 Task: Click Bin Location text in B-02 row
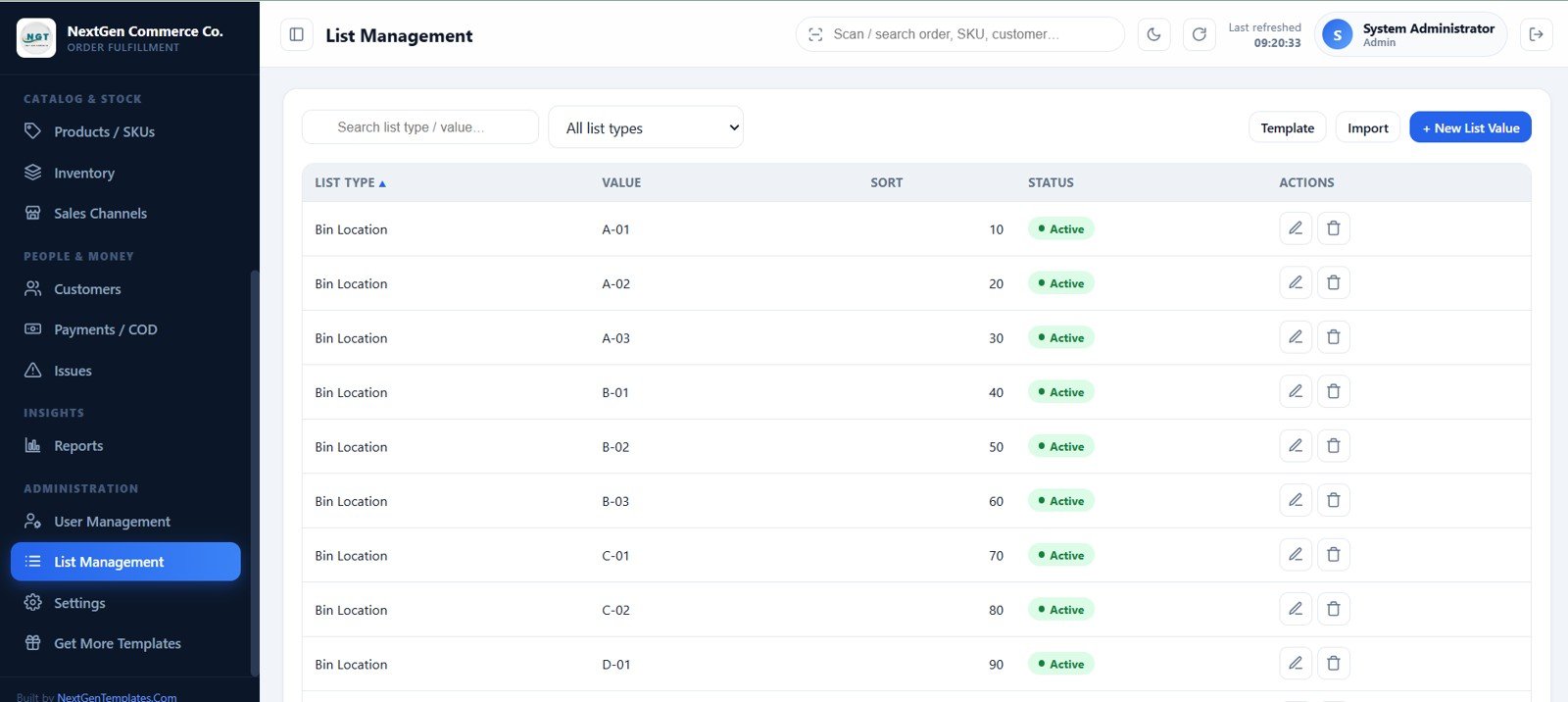(x=351, y=447)
